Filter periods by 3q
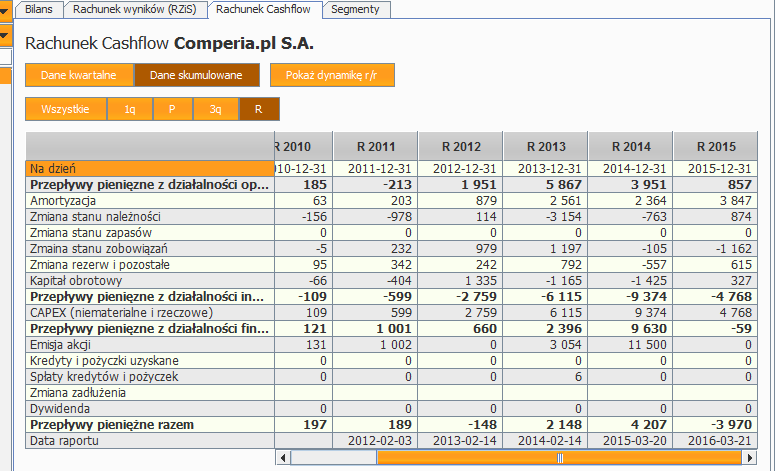Image resolution: width=778 pixels, height=471 pixels. 216,109
